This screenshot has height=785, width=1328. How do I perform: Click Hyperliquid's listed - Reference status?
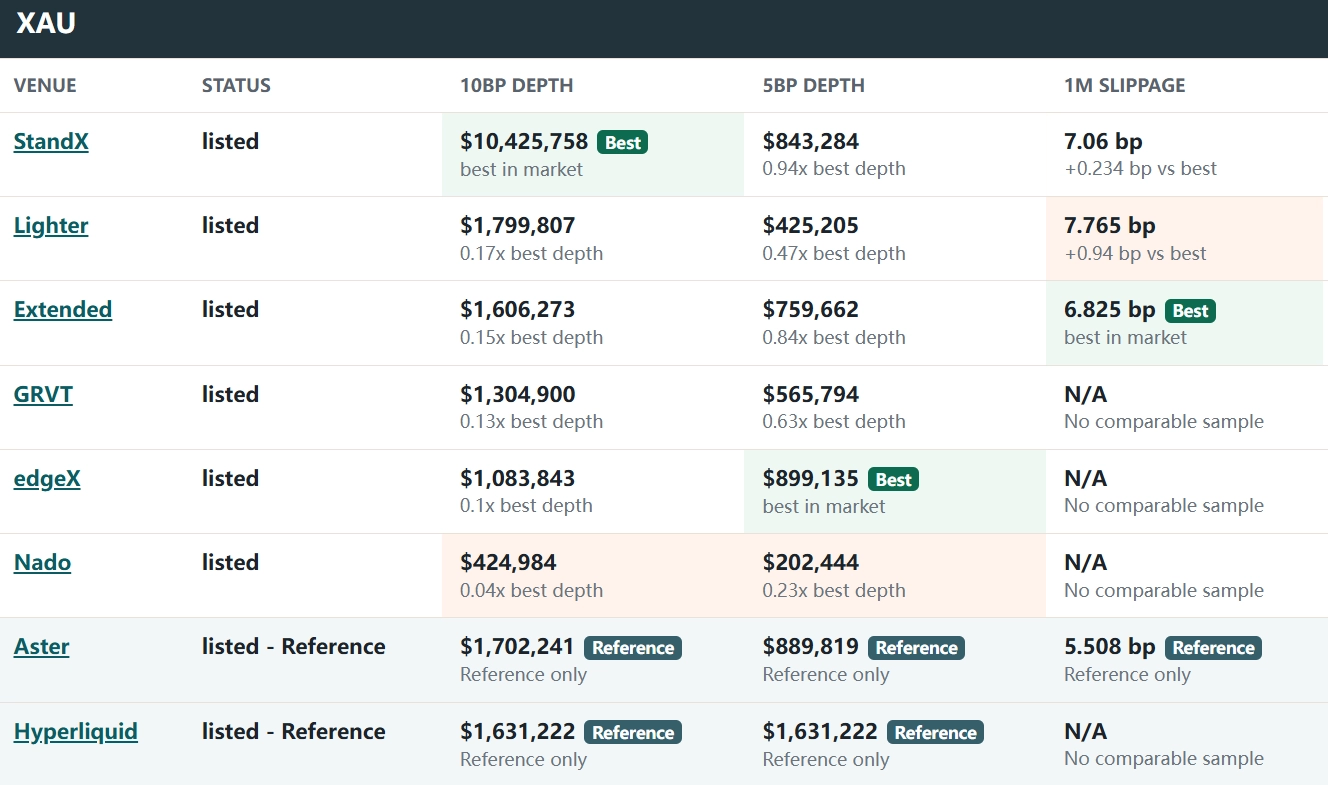pyautogui.click(x=294, y=732)
